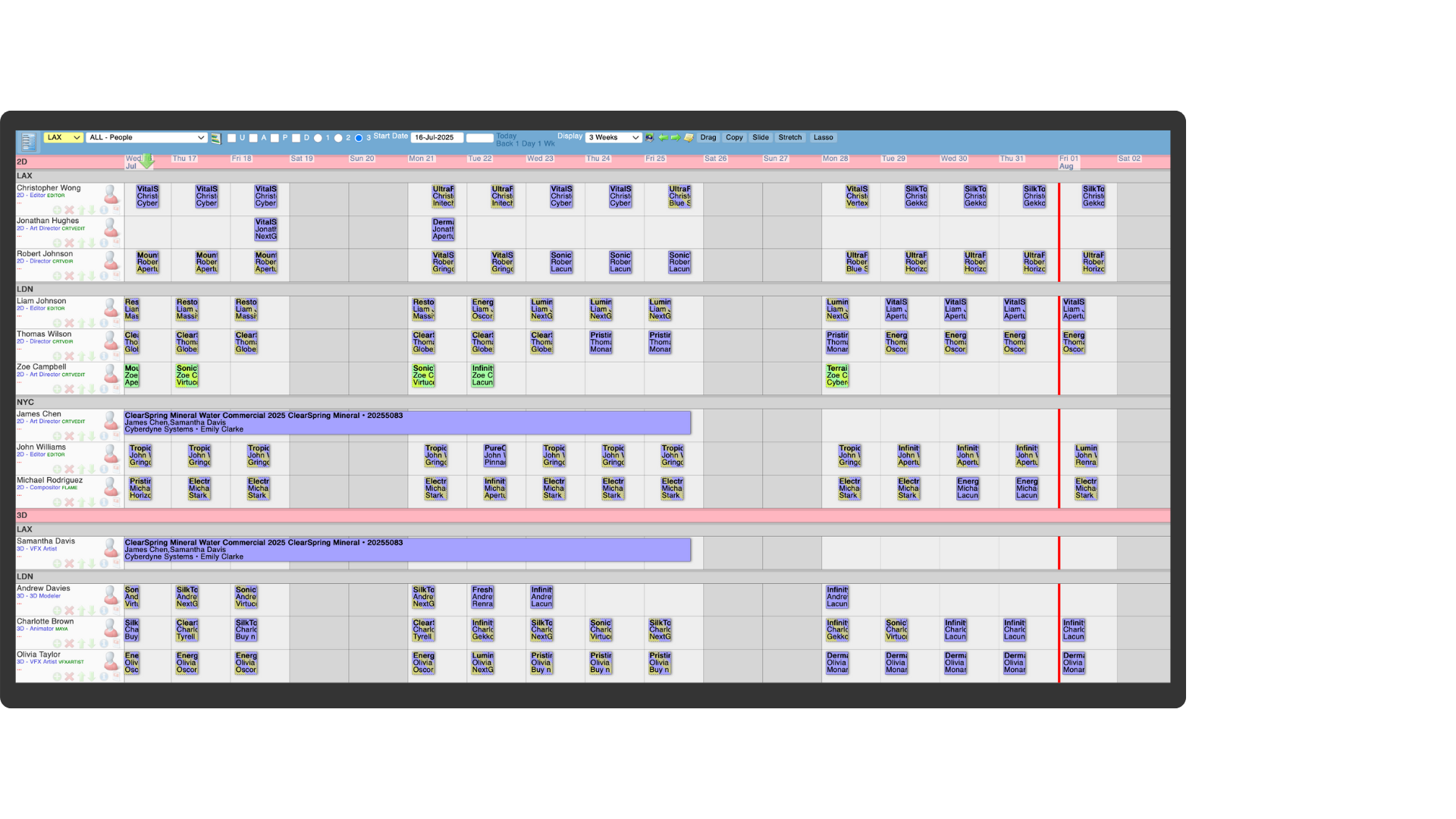Click the red X icon in Robert Johnson's row

pos(69,276)
